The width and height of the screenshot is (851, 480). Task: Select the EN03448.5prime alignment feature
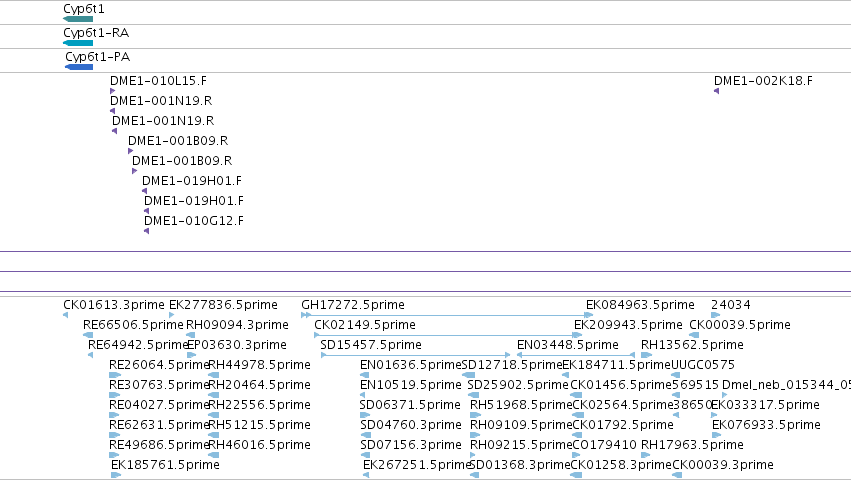tap(576, 355)
